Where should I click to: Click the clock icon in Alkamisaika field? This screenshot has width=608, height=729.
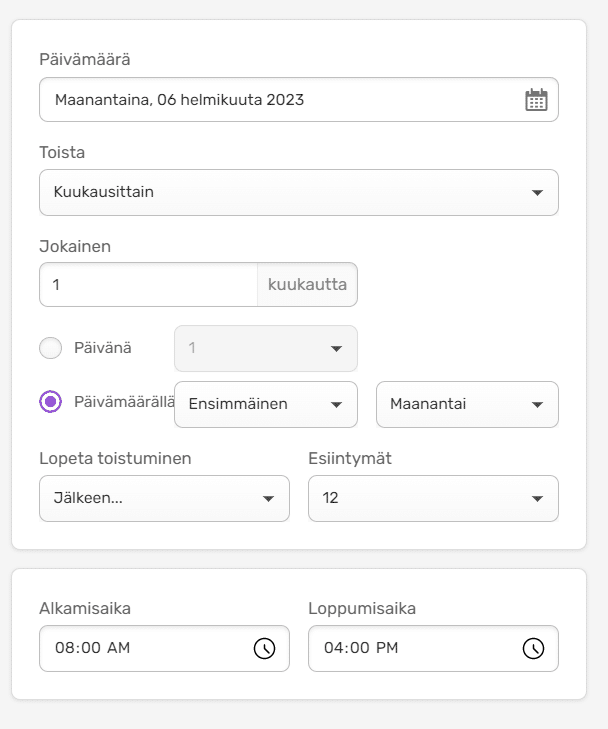pos(264,648)
